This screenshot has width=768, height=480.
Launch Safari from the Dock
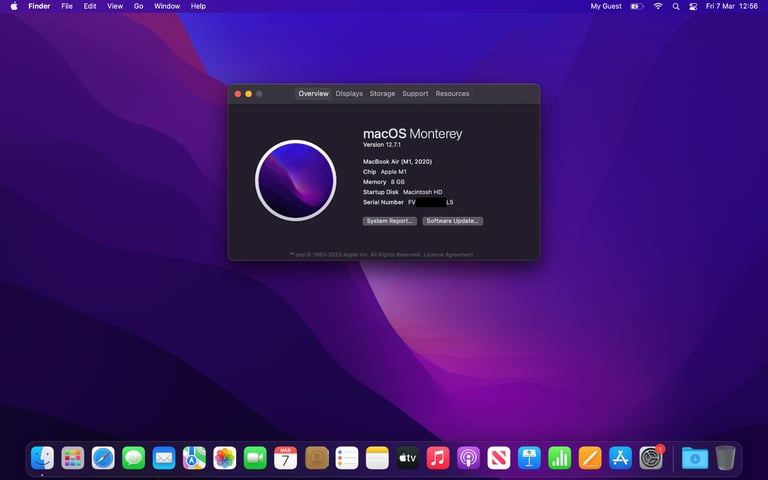point(103,458)
